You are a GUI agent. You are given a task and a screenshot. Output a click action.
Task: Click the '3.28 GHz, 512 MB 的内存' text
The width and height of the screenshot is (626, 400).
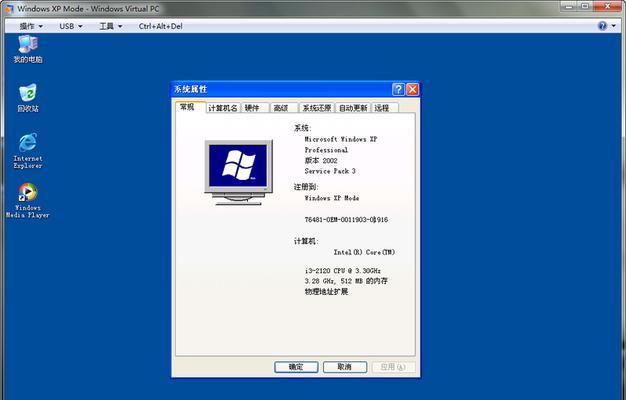(346, 281)
